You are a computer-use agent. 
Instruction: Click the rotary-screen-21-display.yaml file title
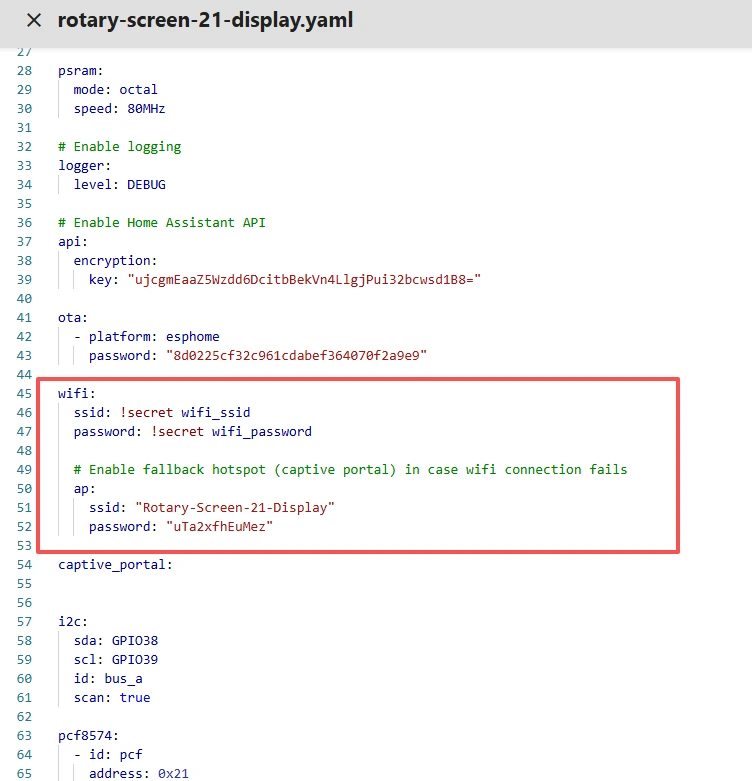pos(205,20)
